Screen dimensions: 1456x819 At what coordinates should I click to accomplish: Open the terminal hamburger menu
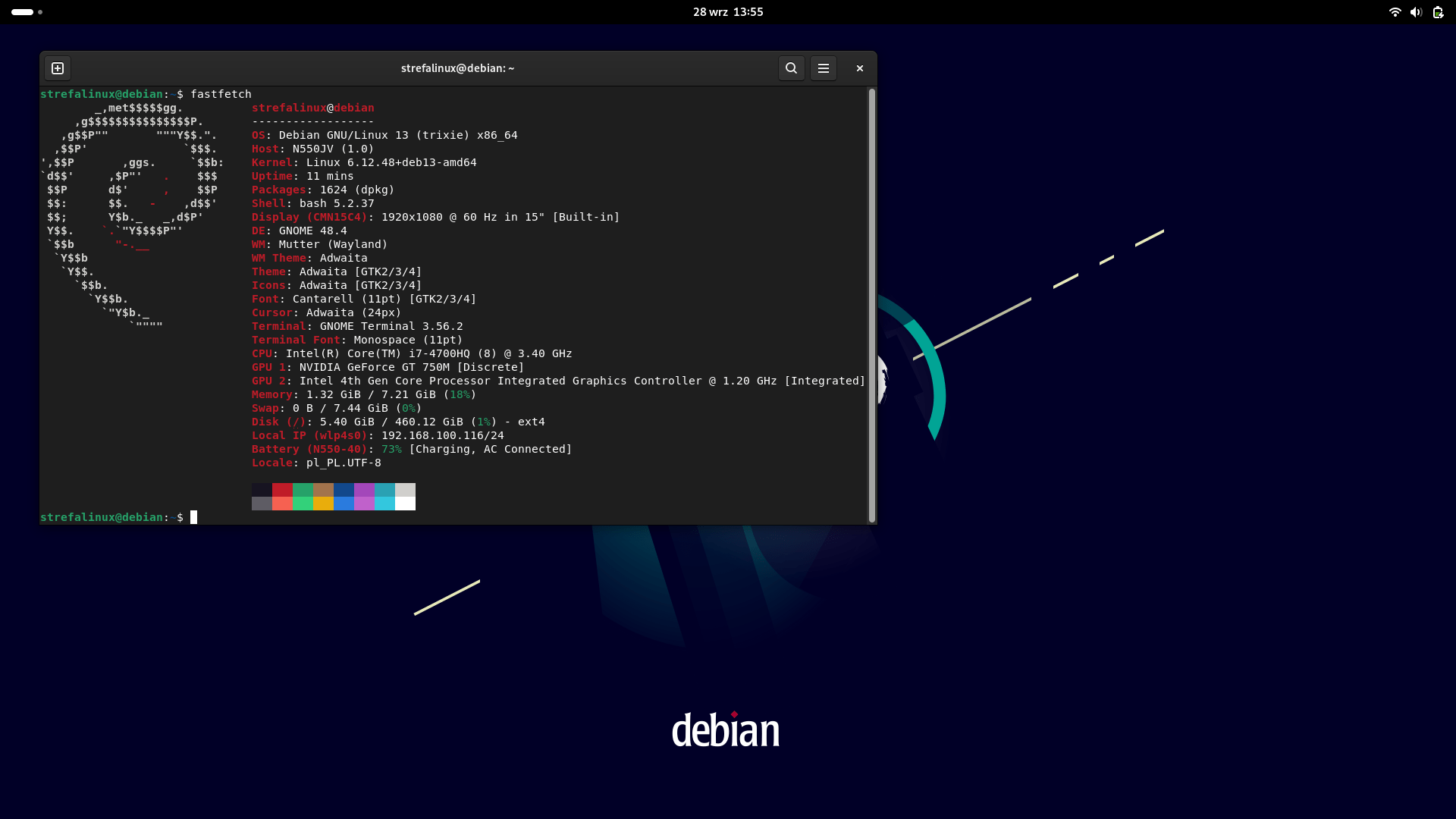tap(824, 68)
